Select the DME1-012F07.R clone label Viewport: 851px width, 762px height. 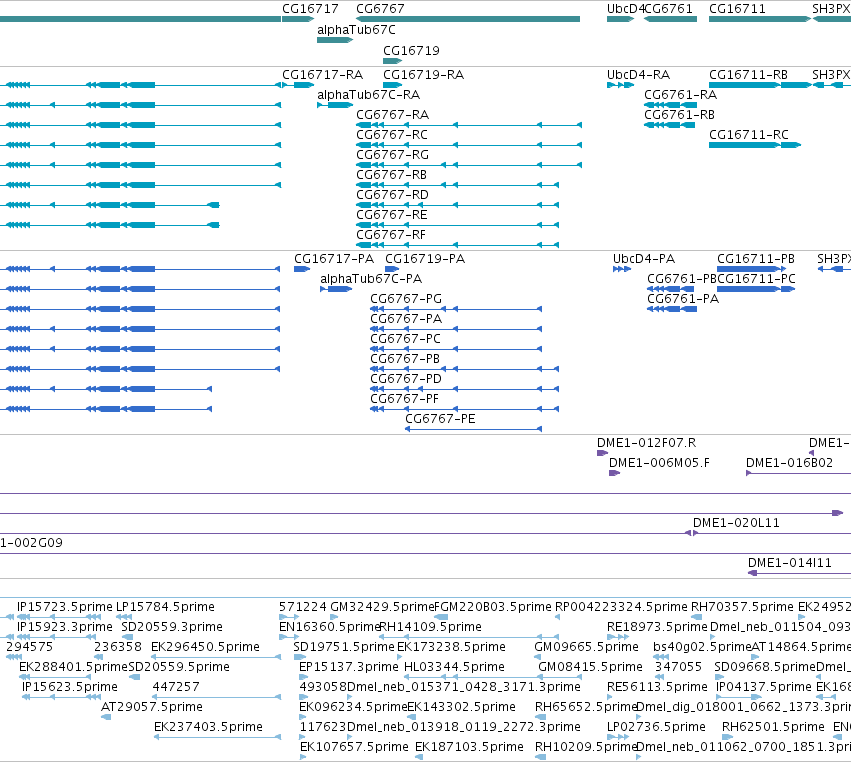coord(646,442)
